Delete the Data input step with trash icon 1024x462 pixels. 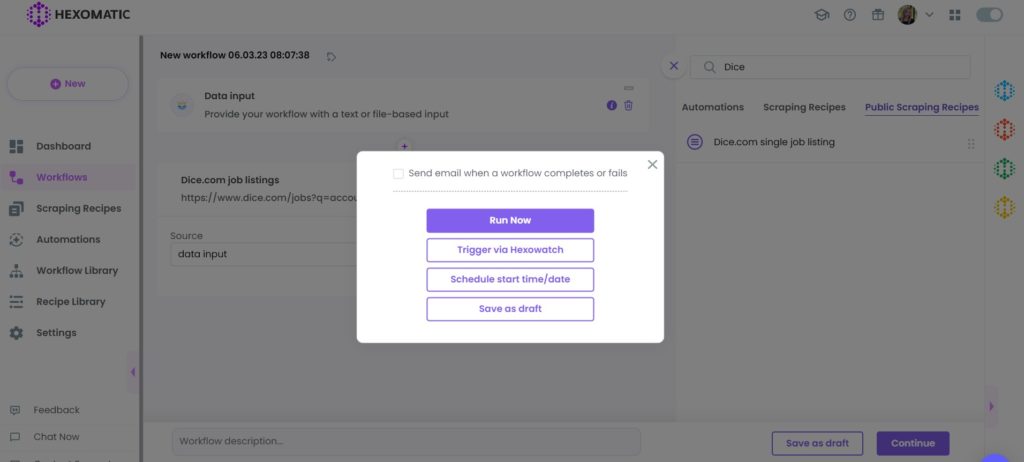(x=628, y=105)
